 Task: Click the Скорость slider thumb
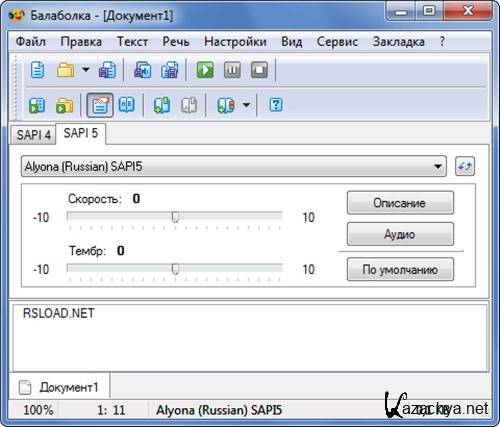pos(175,217)
